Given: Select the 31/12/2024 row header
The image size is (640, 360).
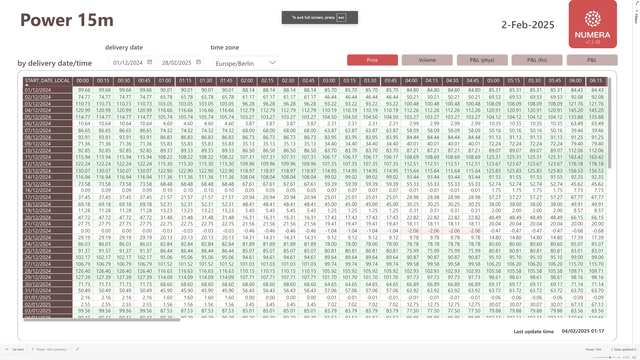Looking at the screenshot, I should coord(48,291).
